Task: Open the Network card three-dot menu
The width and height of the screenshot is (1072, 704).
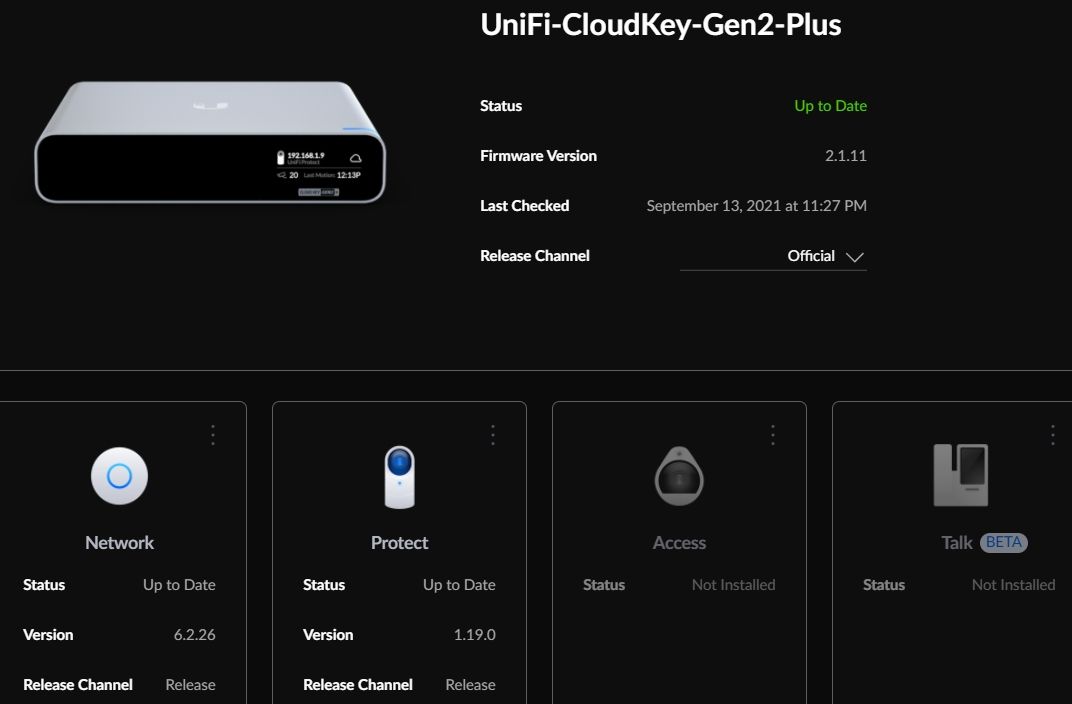Action: [x=213, y=435]
